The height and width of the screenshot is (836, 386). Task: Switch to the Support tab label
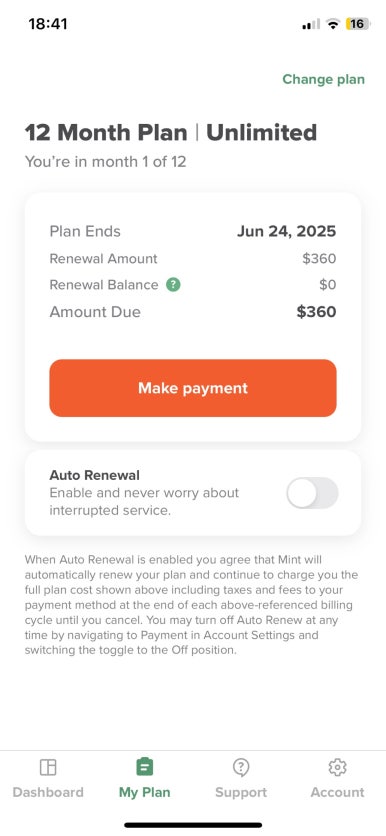coord(241,792)
